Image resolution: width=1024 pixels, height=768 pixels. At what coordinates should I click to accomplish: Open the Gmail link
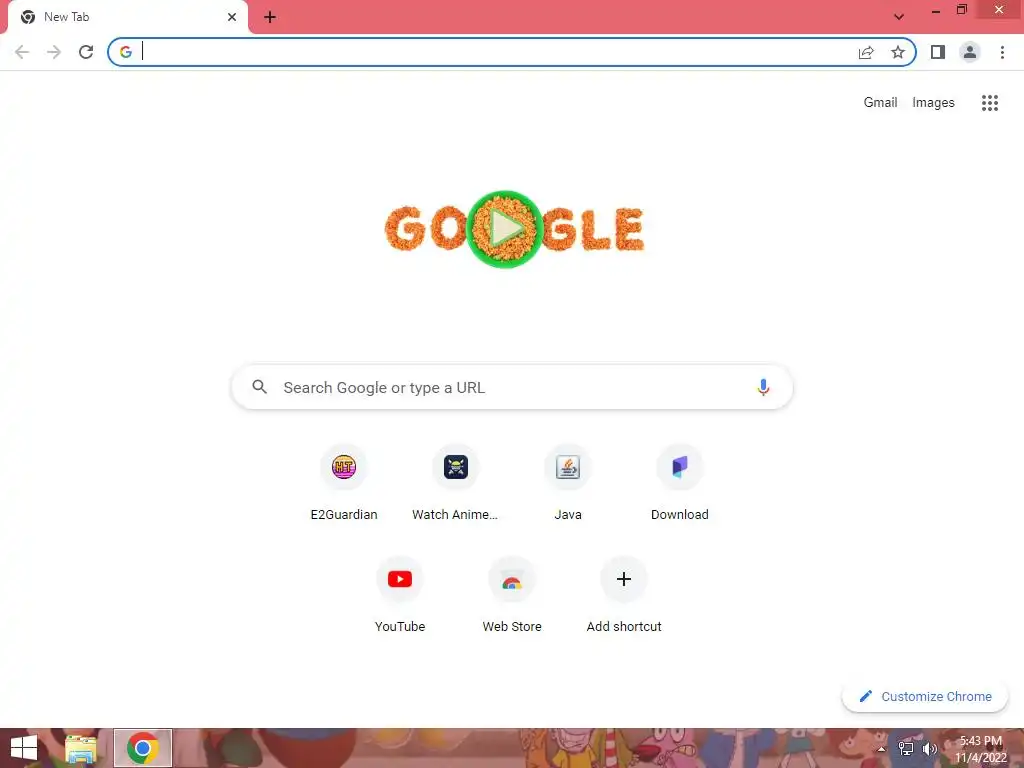tap(880, 103)
